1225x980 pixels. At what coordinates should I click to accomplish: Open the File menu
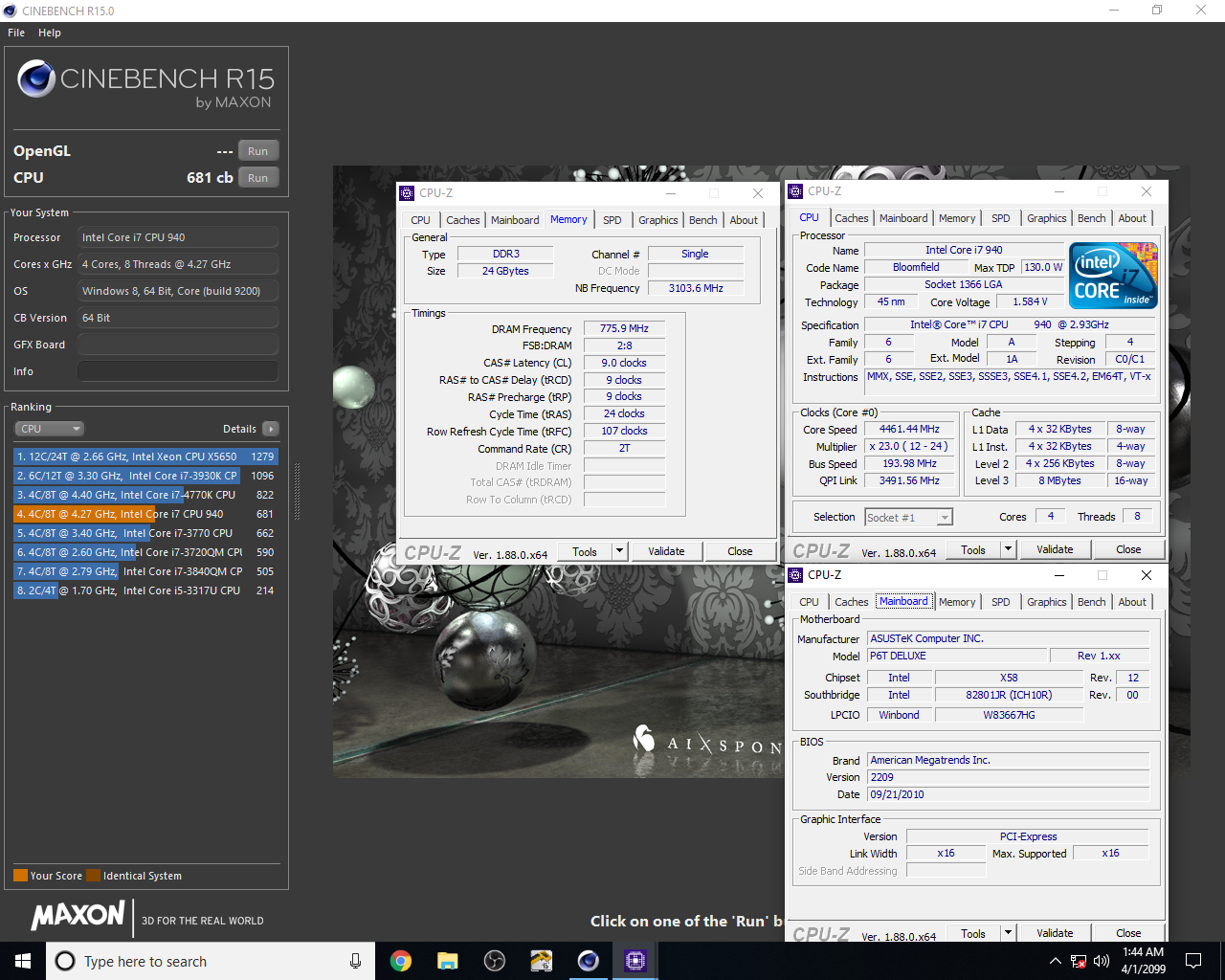(x=16, y=33)
